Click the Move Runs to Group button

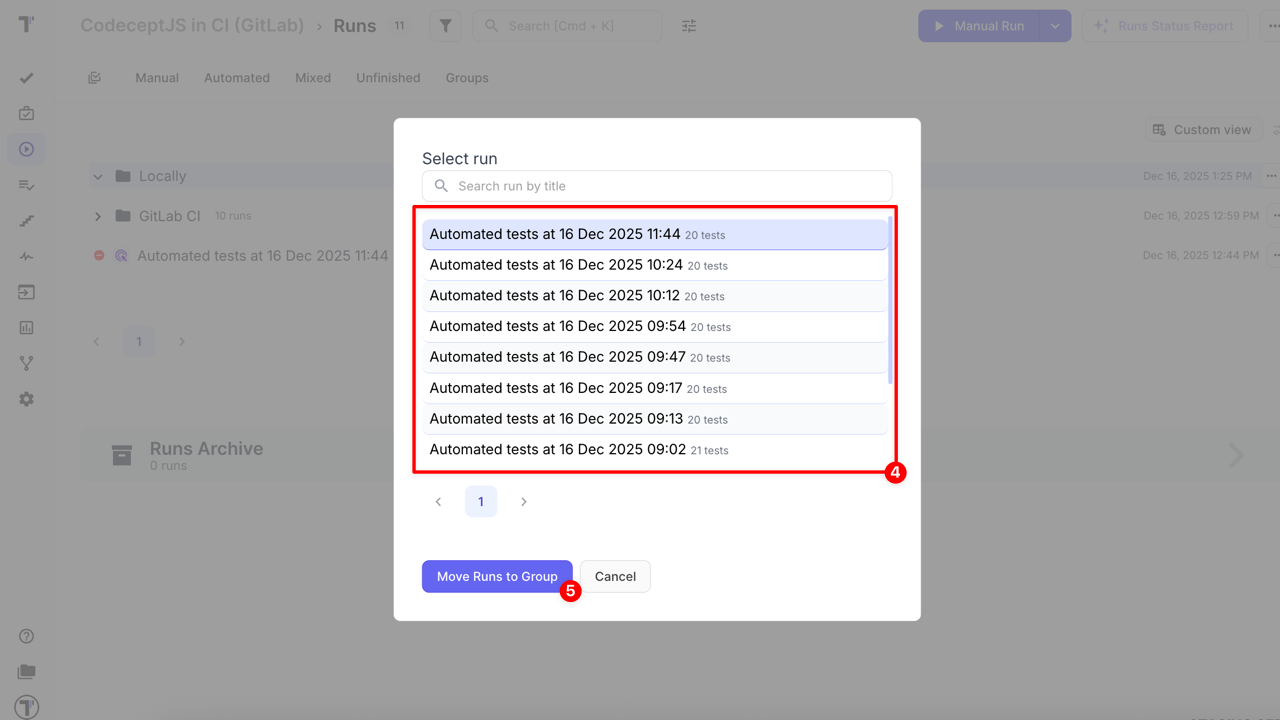pos(497,576)
